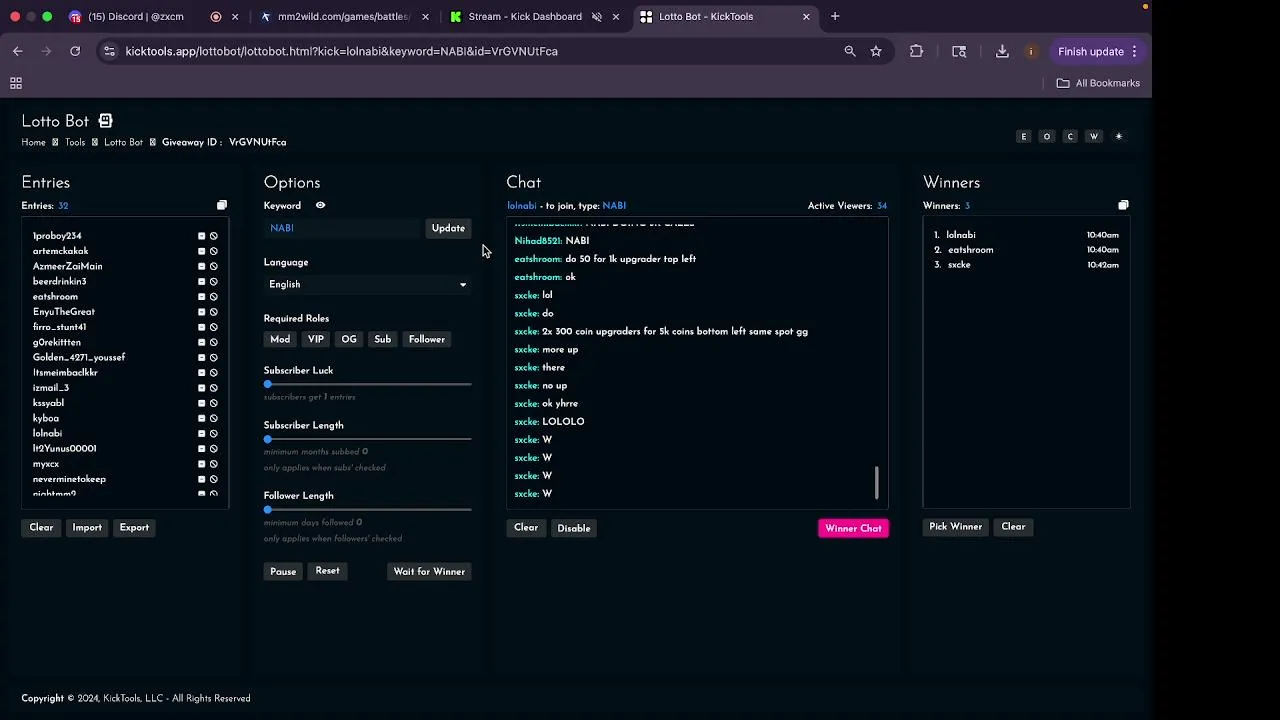Viewport: 1280px width, 720px height.
Task: Bookmark this page with the star icon
Action: point(876,51)
